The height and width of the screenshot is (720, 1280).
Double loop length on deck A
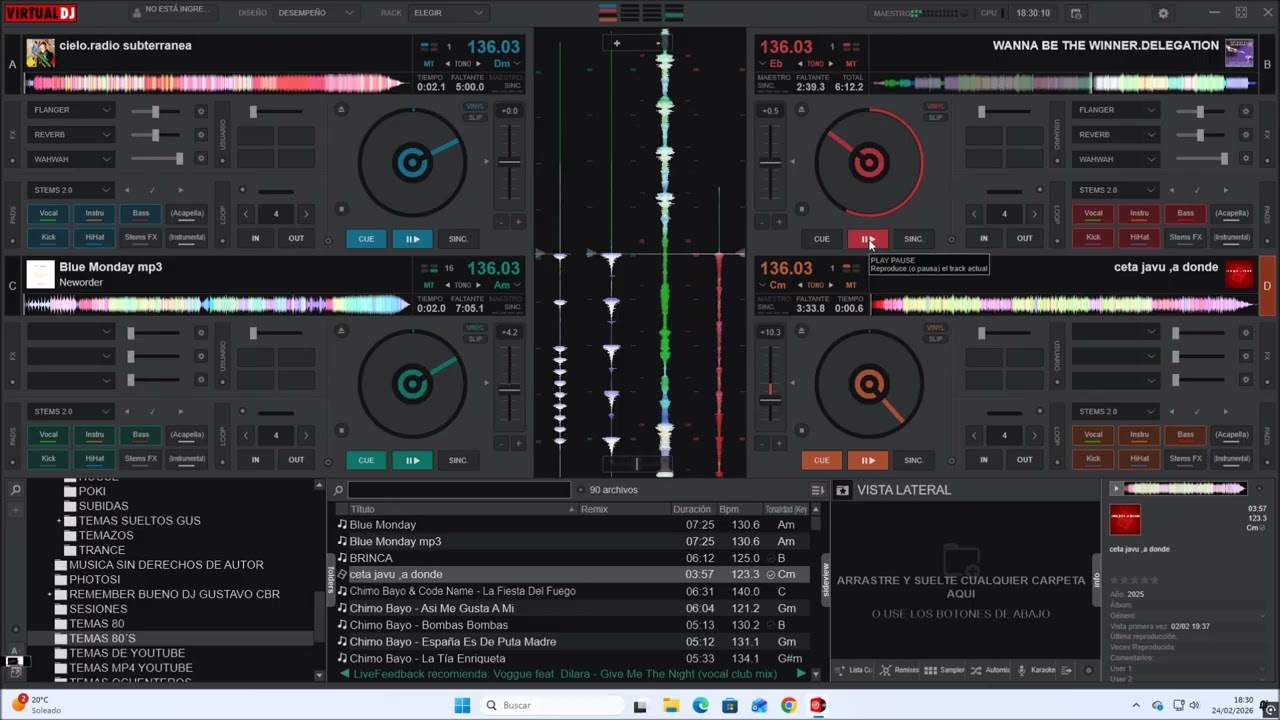306,214
